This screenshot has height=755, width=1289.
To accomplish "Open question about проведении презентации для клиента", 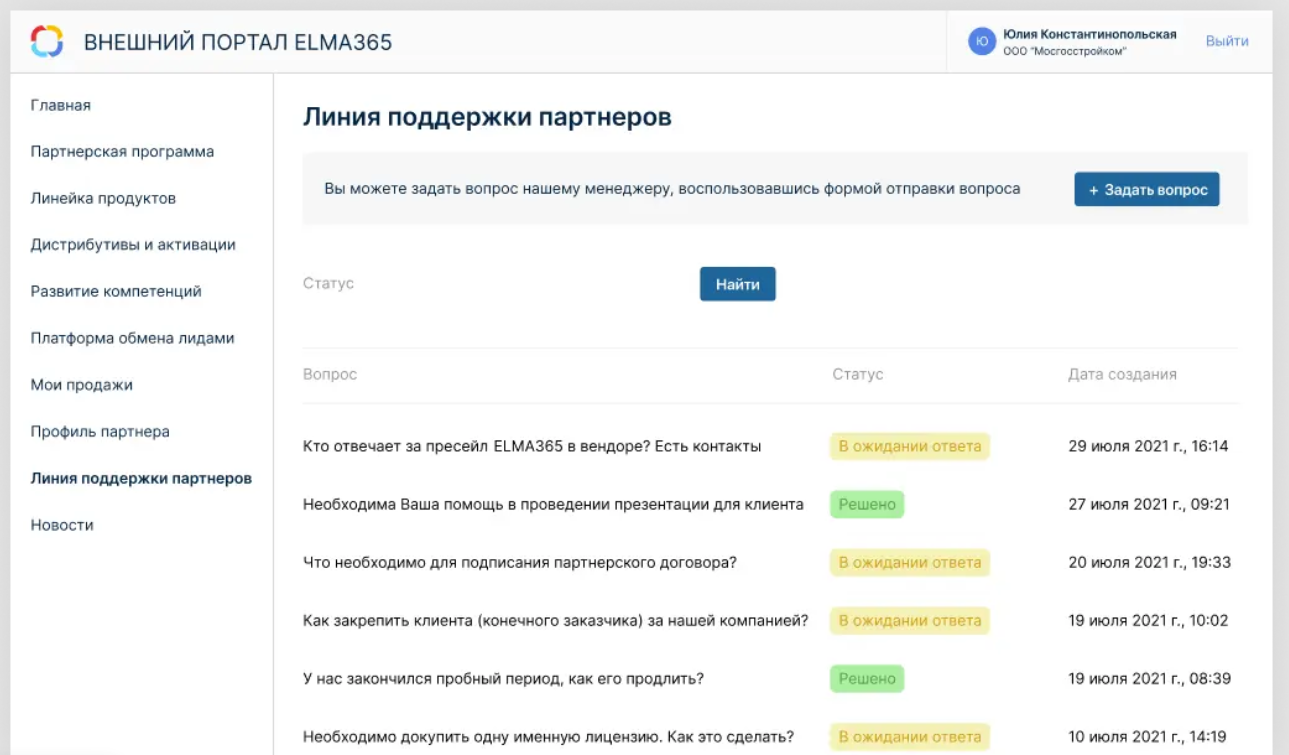I will (553, 504).
